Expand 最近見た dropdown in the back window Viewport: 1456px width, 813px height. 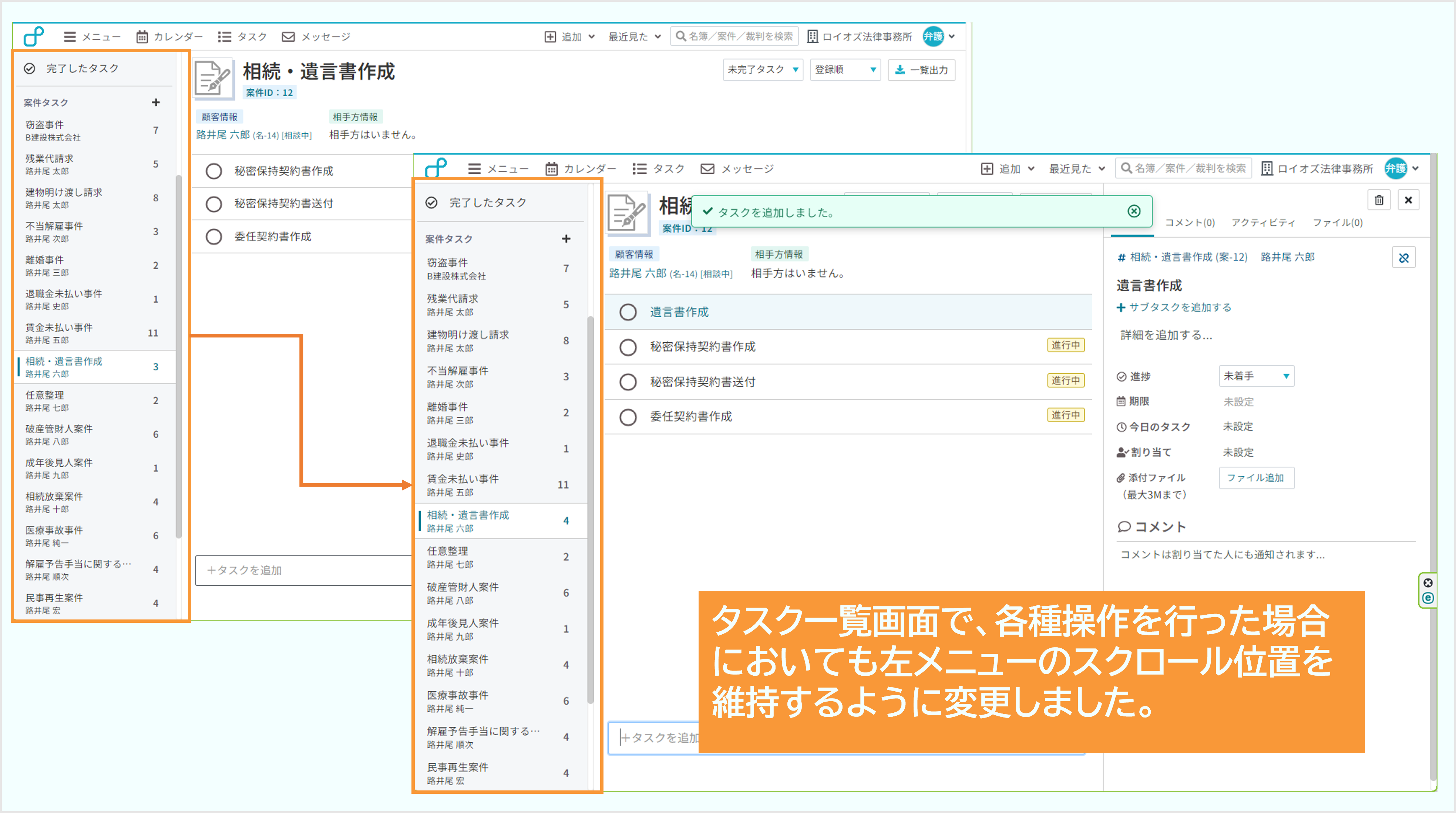coord(634,37)
